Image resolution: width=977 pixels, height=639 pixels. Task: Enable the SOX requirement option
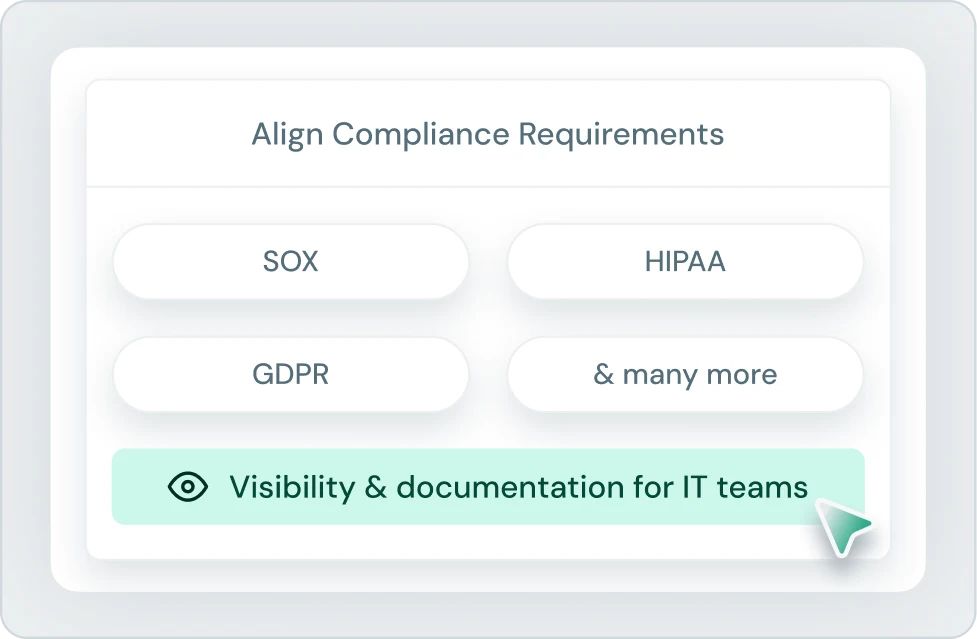[x=290, y=261]
